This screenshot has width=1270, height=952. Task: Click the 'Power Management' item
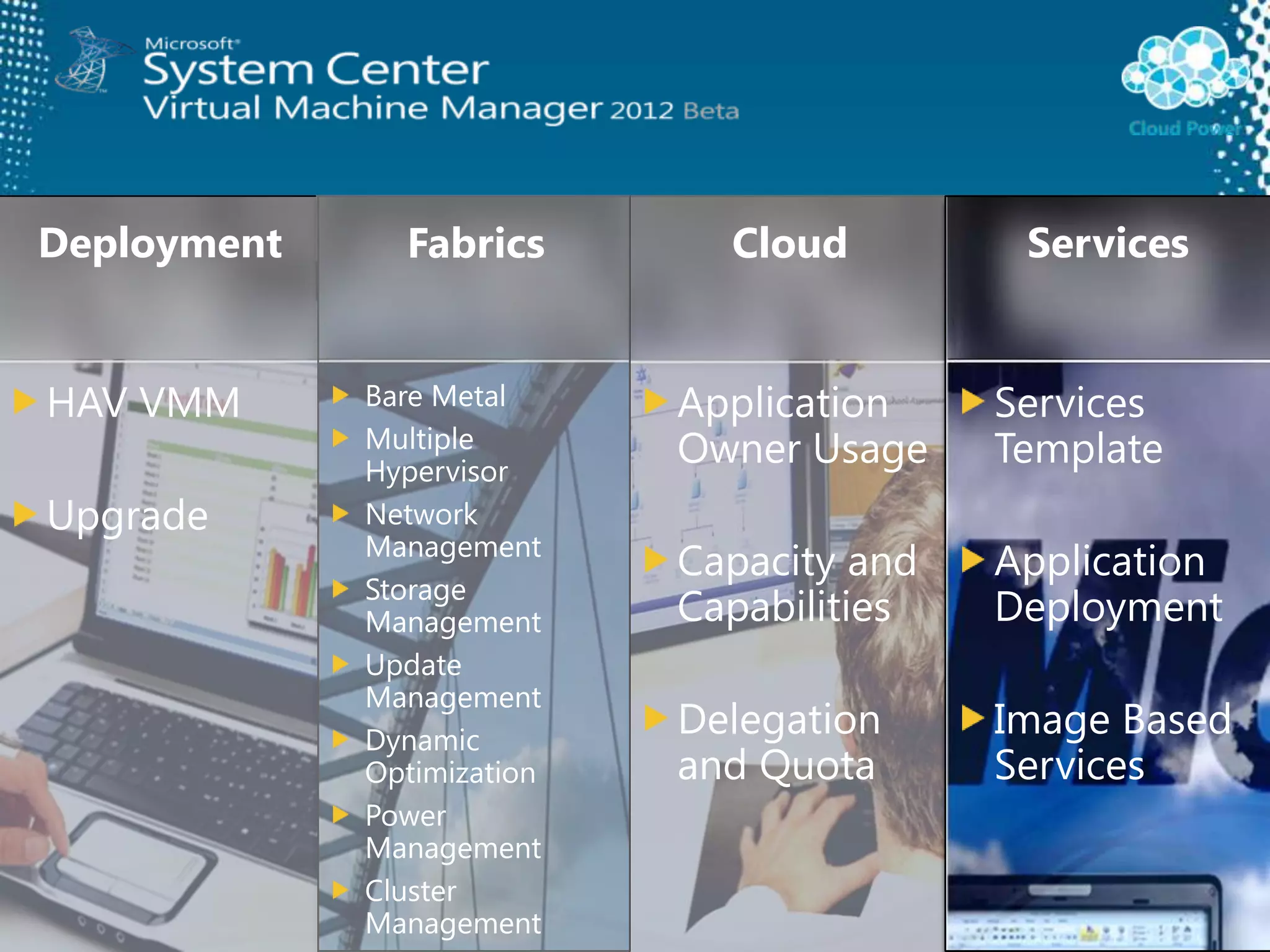click(453, 832)
